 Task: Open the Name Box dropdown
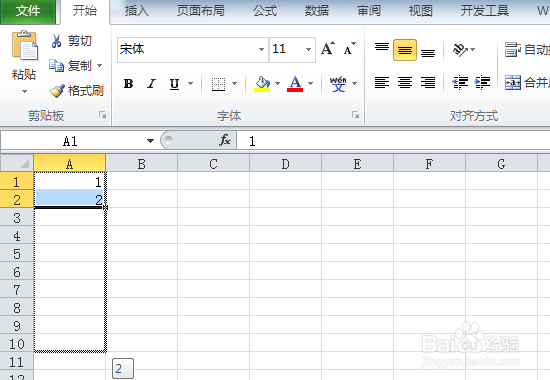tap(150, 141)
